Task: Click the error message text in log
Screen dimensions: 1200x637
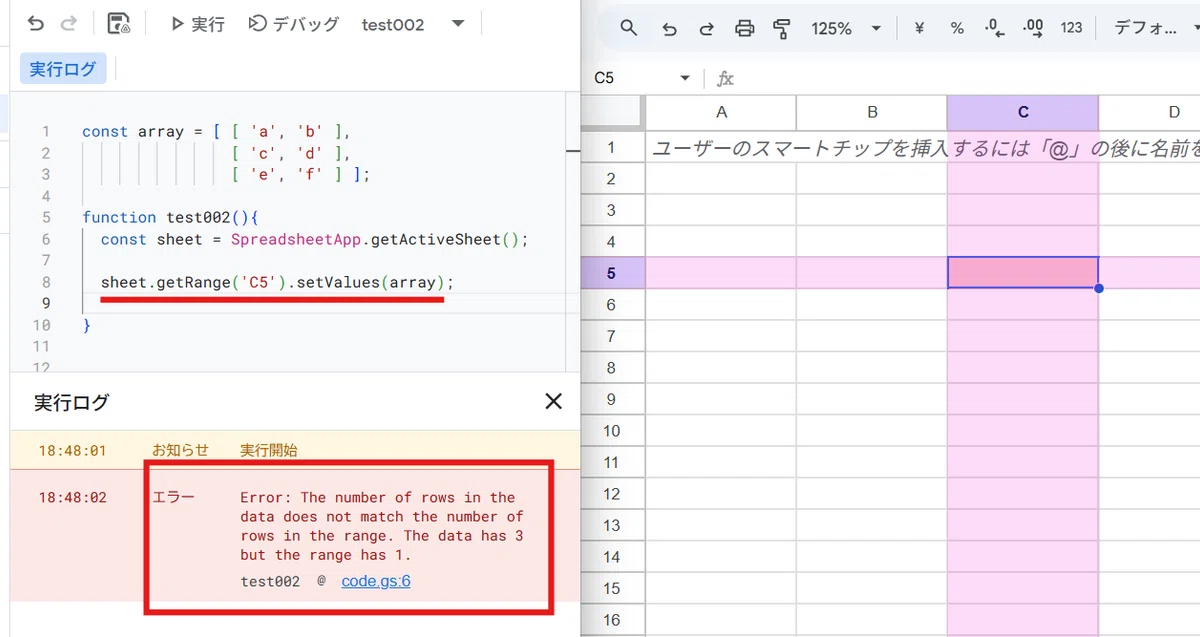Action: coord(382,526)
